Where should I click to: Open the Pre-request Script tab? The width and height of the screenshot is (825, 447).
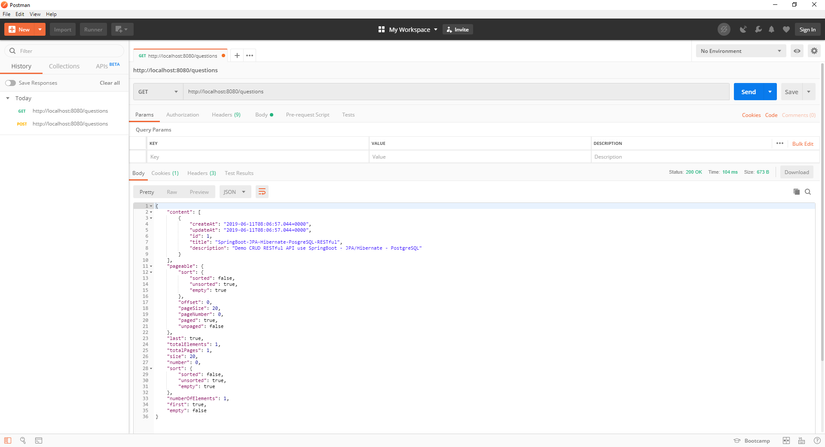point(307,115)
